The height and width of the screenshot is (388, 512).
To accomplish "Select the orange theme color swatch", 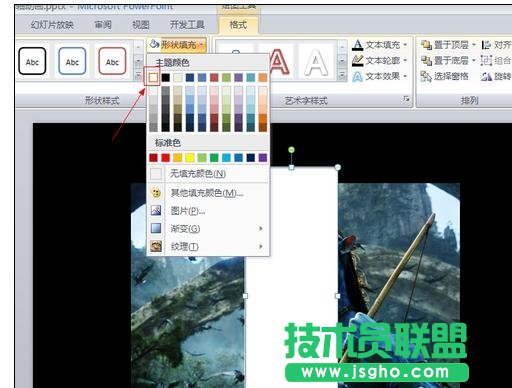I will 263,78.
